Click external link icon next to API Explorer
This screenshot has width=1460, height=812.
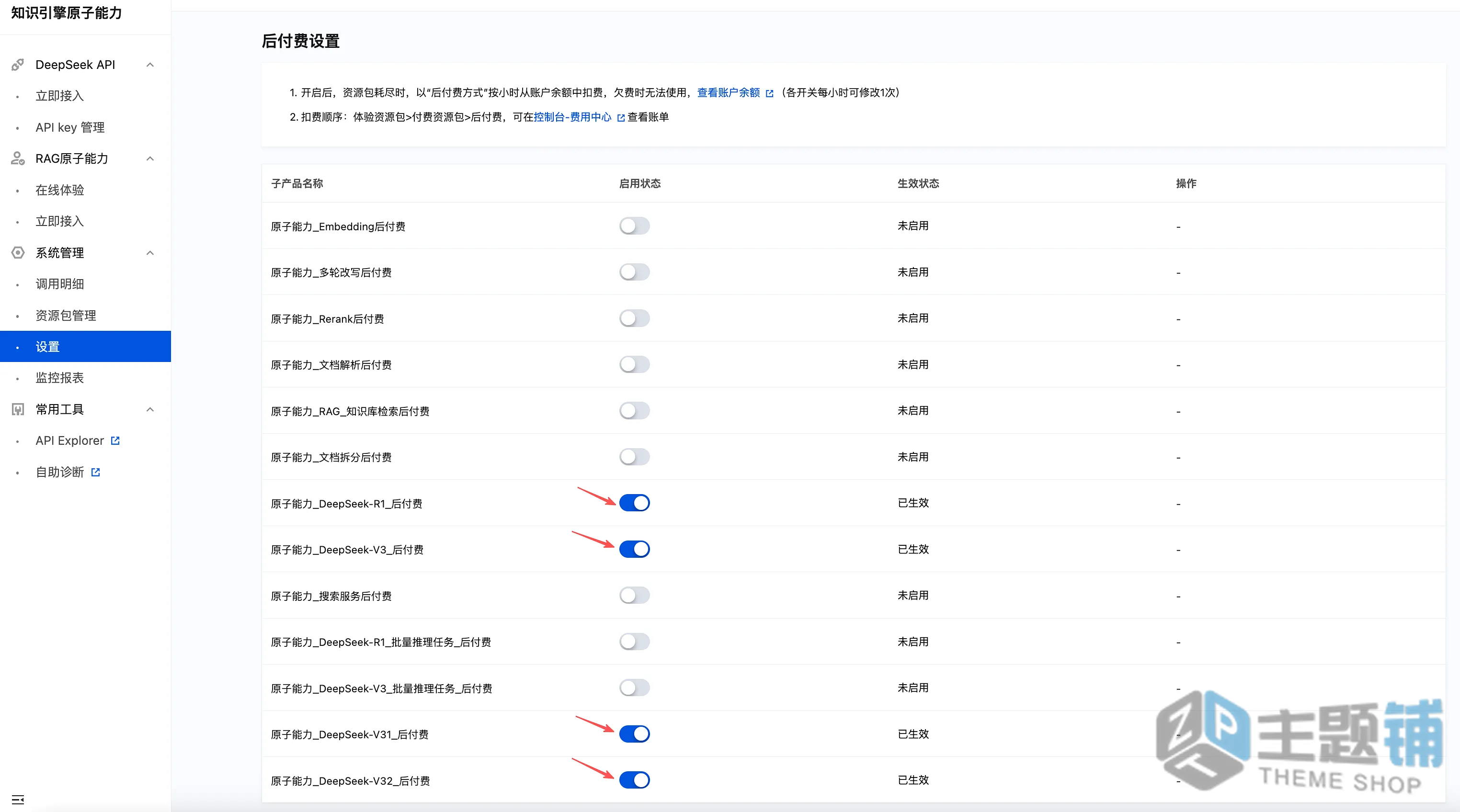click(115, 441)
